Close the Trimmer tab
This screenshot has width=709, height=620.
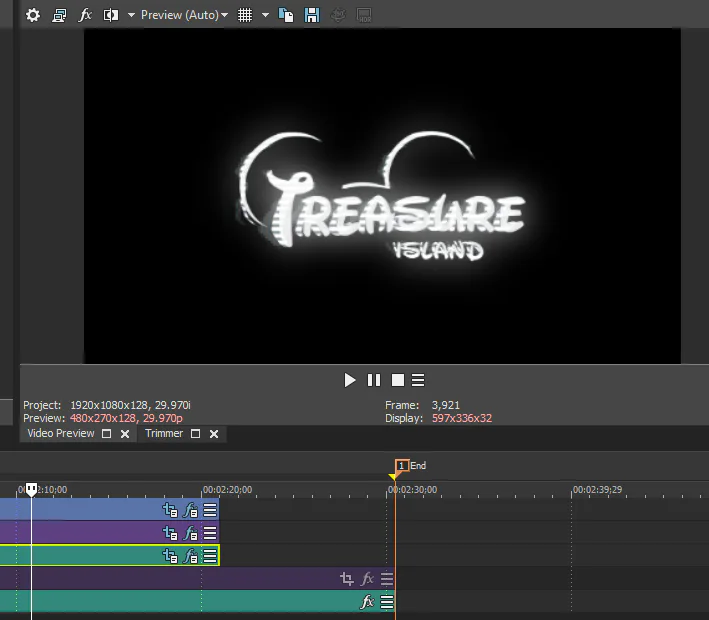click(214, 434)
